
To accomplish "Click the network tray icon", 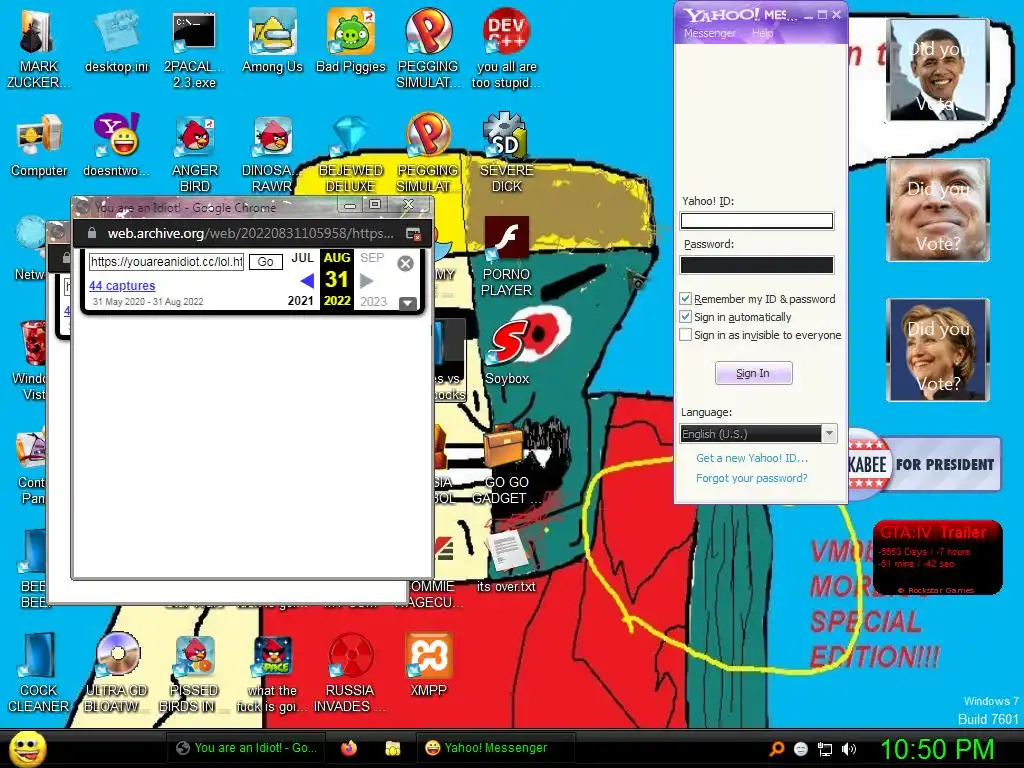I will click(x=825, y=749).
